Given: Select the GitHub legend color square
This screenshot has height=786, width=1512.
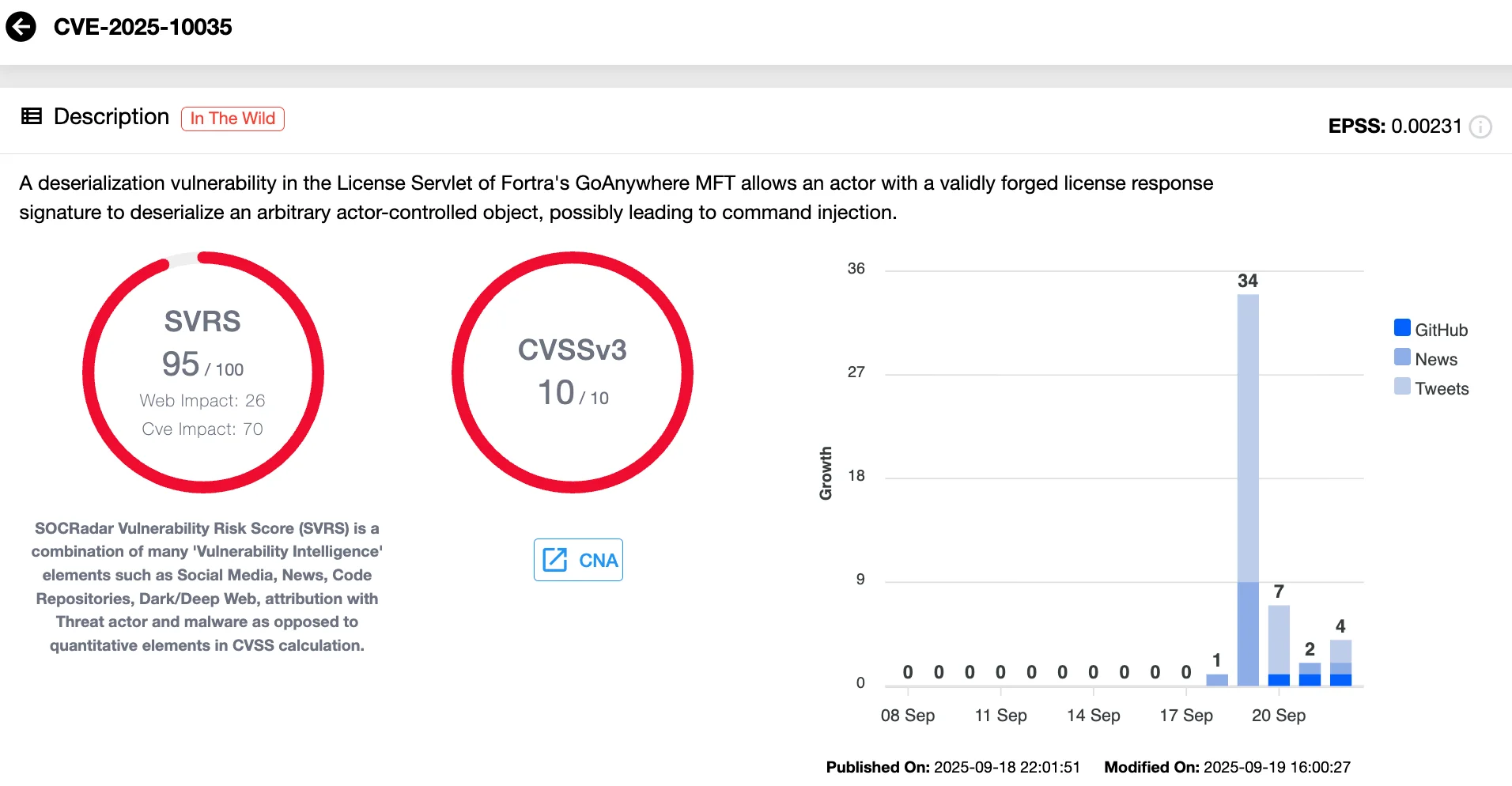Looking at the screenshot, I should [x=1401, y=327].
